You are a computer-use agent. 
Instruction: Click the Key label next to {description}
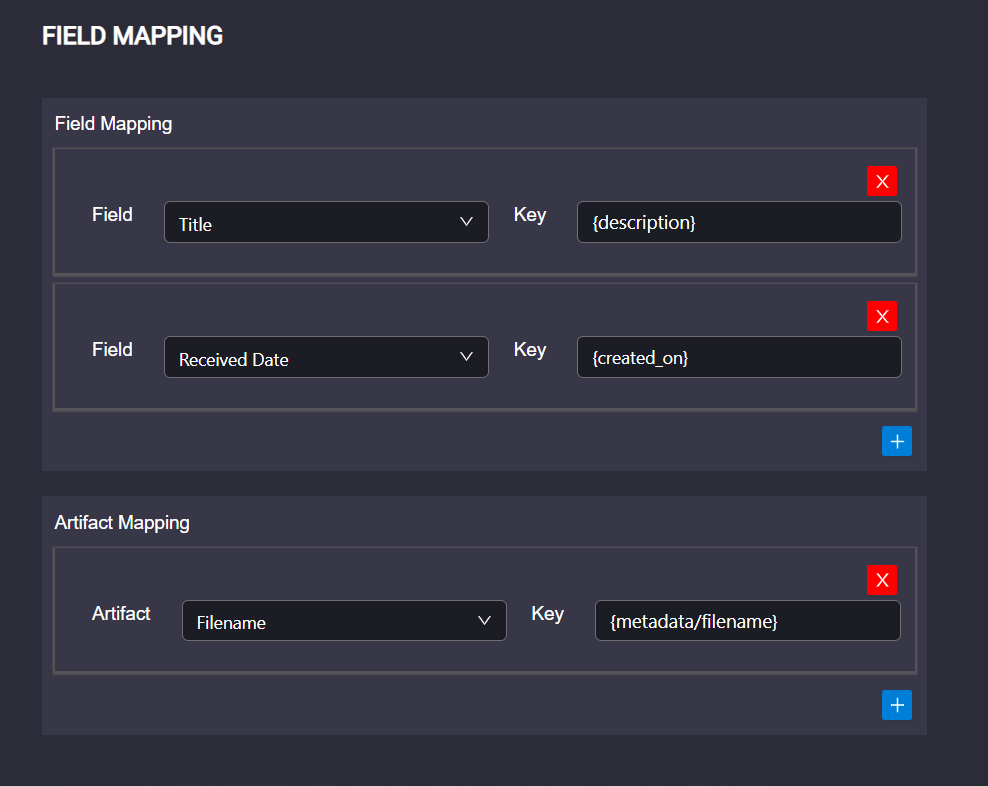click(x=529, y=215)
